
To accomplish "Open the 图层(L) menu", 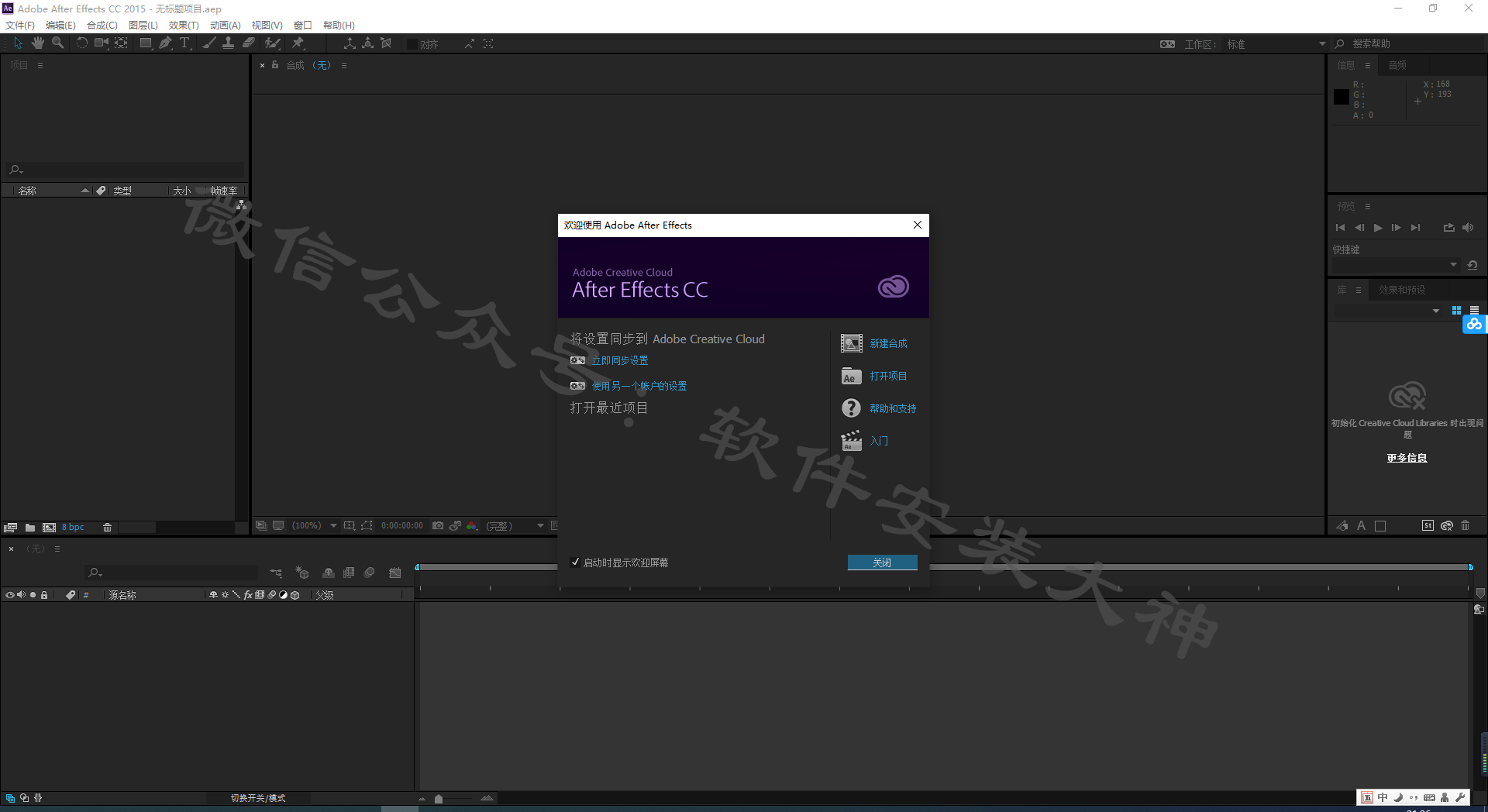I will click(143, 25).
